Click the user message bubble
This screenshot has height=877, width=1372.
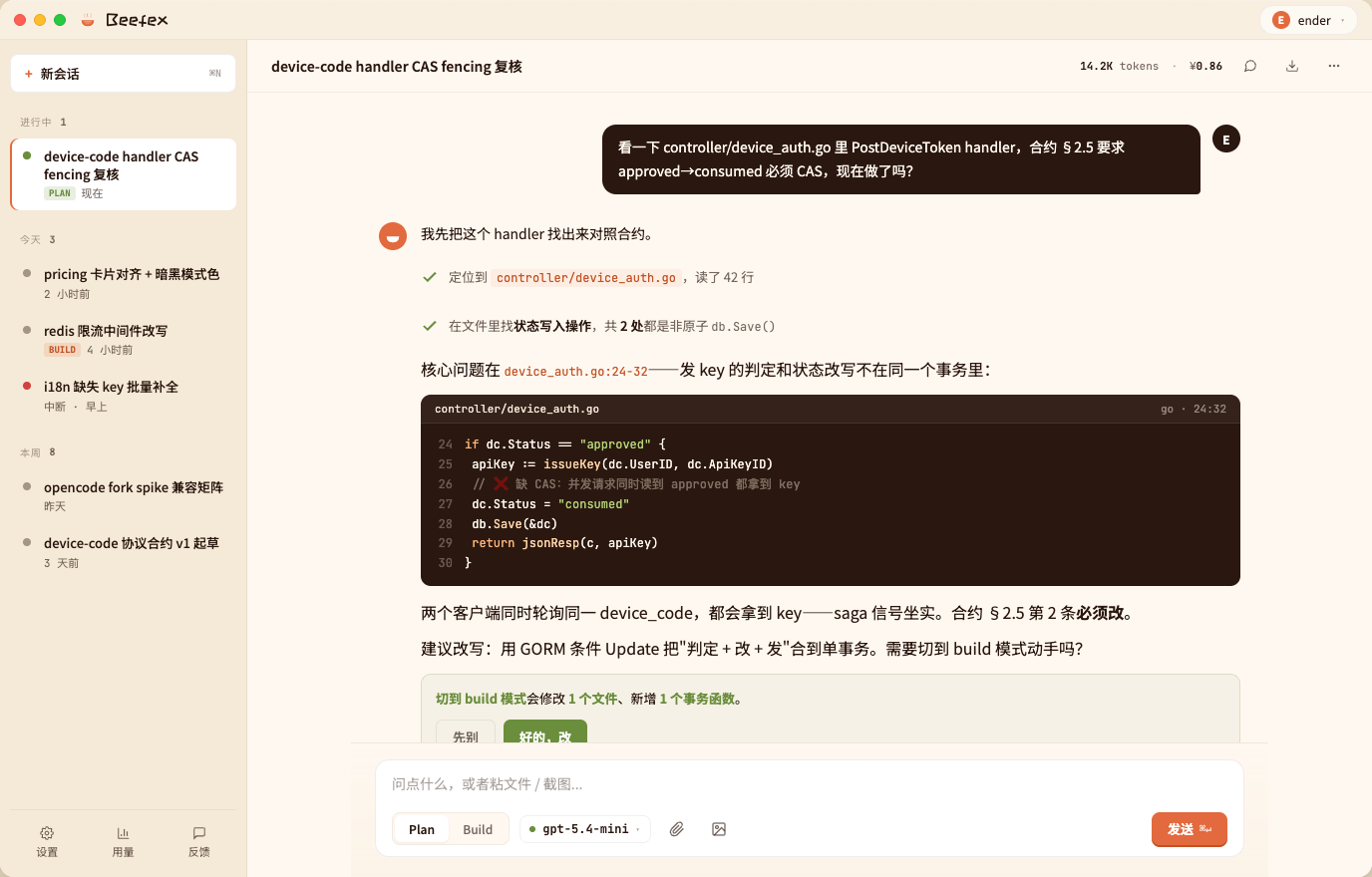pyautogui.click(x=901, y=159)
